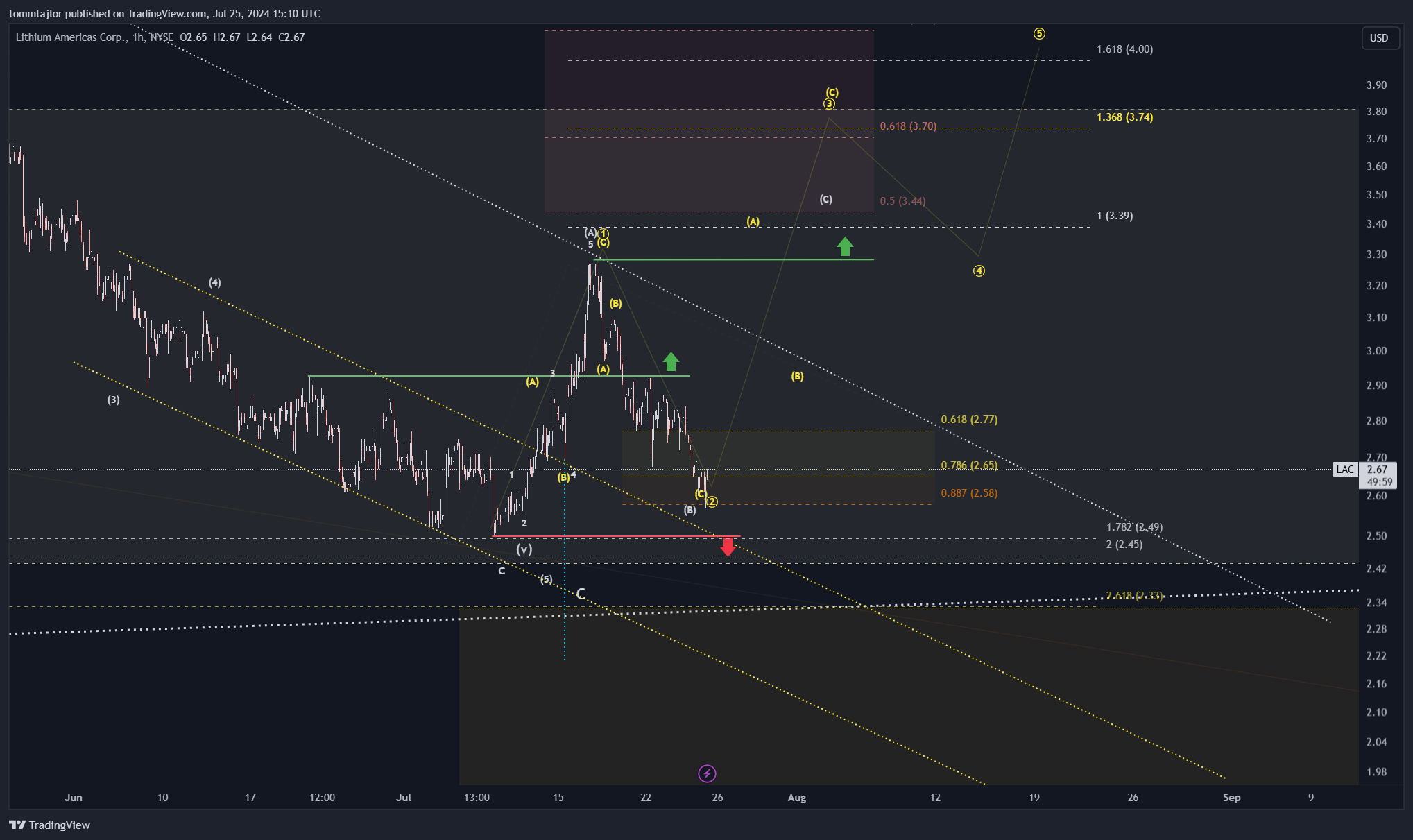Select the green horizontal line at 3.28

tap(734, 259)
